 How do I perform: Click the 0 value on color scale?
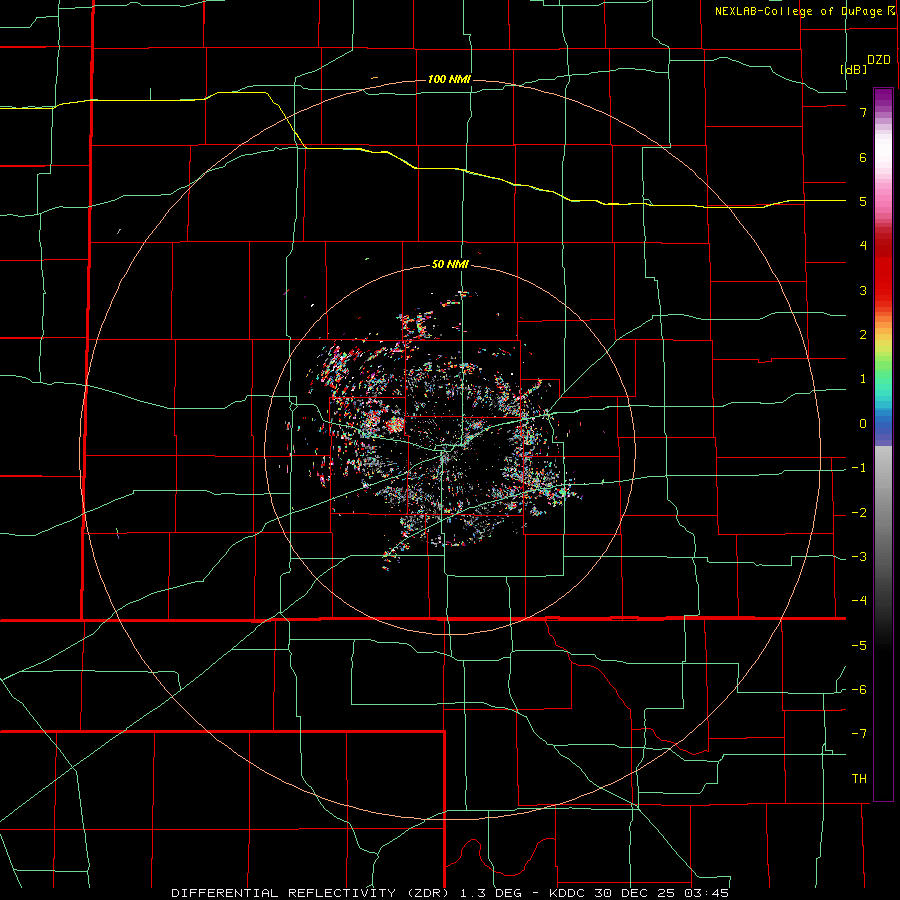pyautogui.click(x=863, y=424)
